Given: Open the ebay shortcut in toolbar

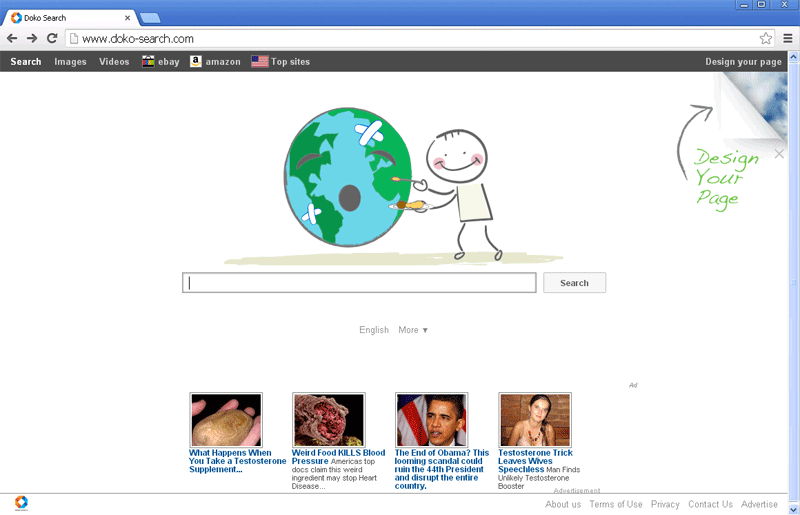Looking at the screenshot, I should tap(160, 62).
